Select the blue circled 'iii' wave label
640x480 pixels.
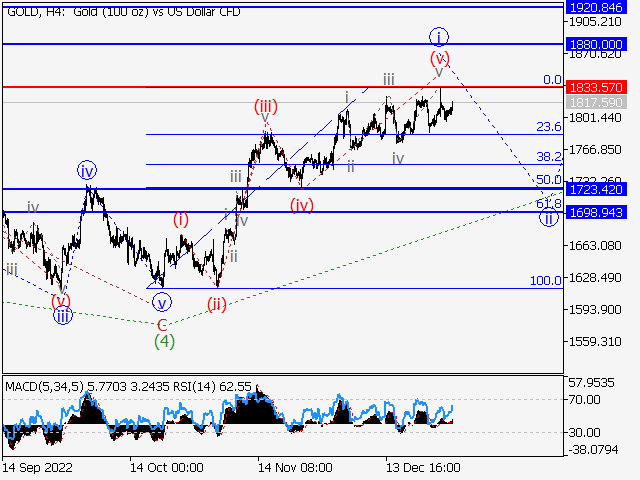[62, 316]
